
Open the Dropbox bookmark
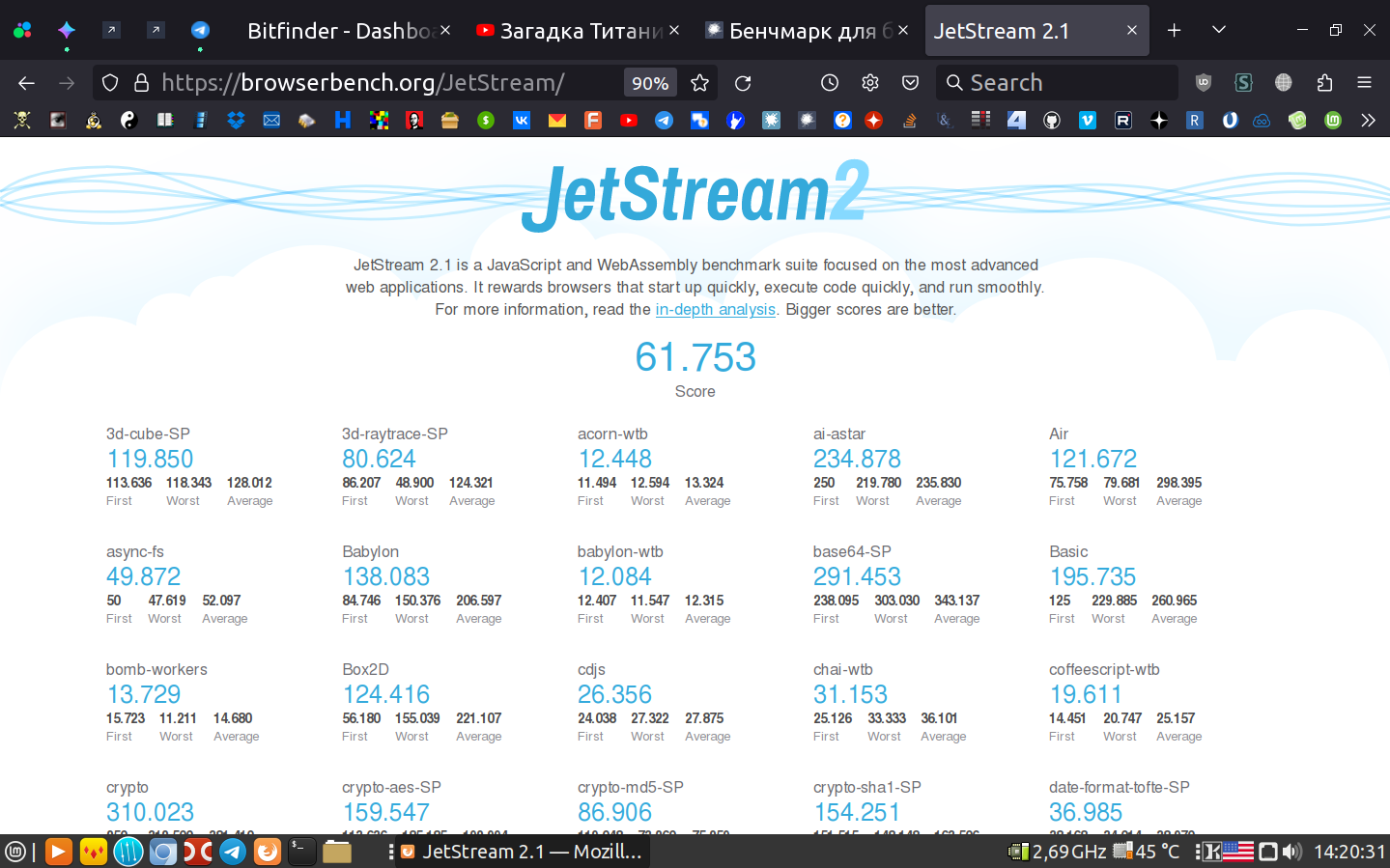pos(236,120)
